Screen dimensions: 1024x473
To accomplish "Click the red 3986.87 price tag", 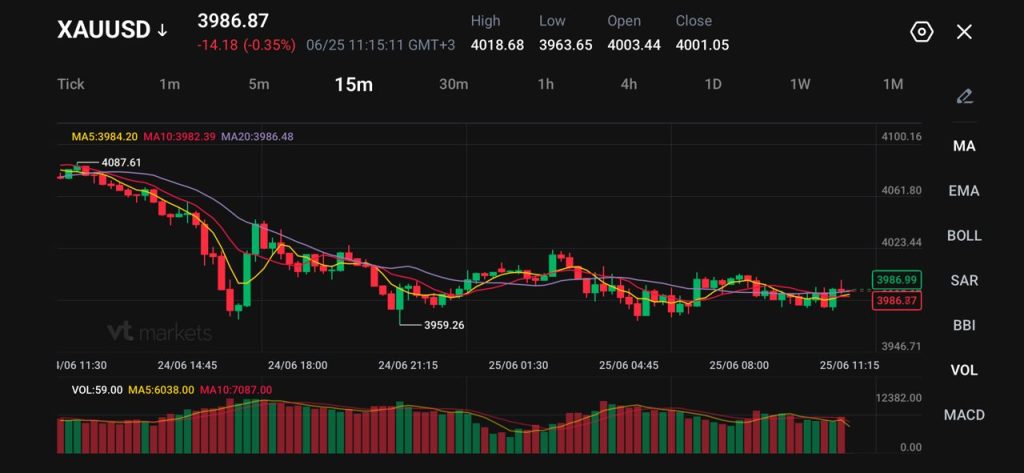I will pyautogui.click(x=896, y=301).
